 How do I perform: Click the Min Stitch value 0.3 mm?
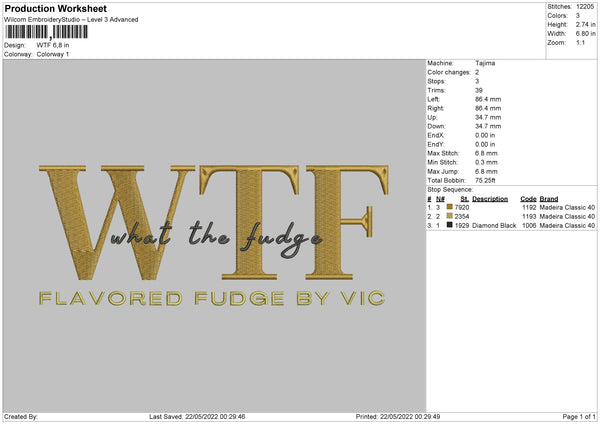pyautogui.click(x=486, y=163)
